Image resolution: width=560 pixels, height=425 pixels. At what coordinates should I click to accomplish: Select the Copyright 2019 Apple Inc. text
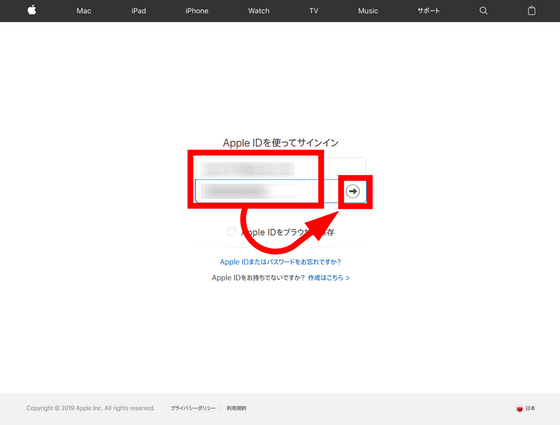(91, 408)
